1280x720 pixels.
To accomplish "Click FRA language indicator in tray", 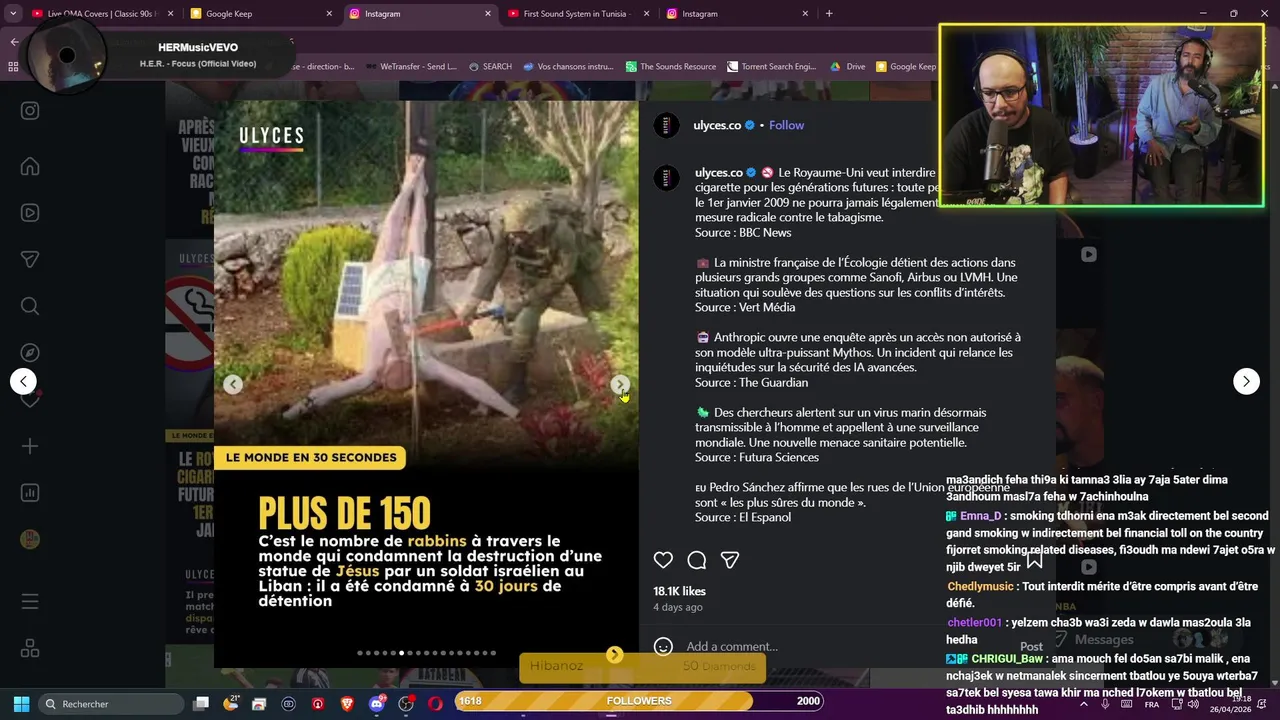I will point(1151,705).
